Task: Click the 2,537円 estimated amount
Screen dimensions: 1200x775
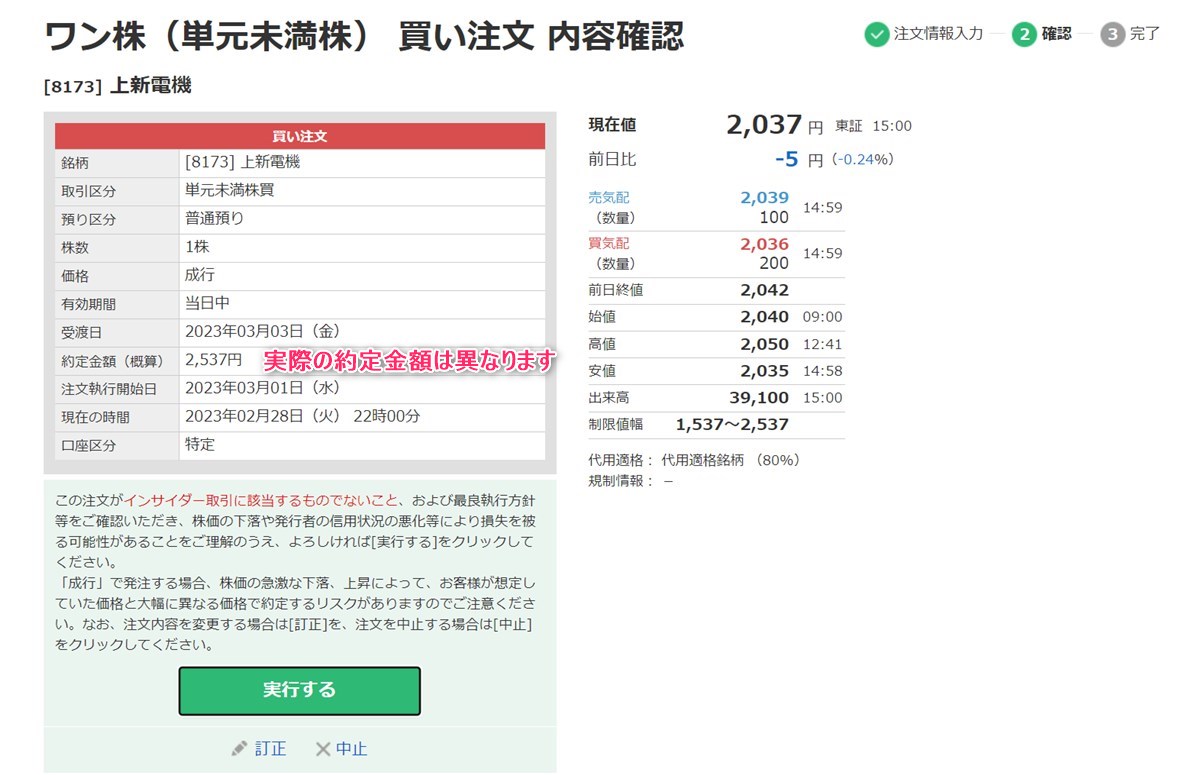Action: point(213,359)
